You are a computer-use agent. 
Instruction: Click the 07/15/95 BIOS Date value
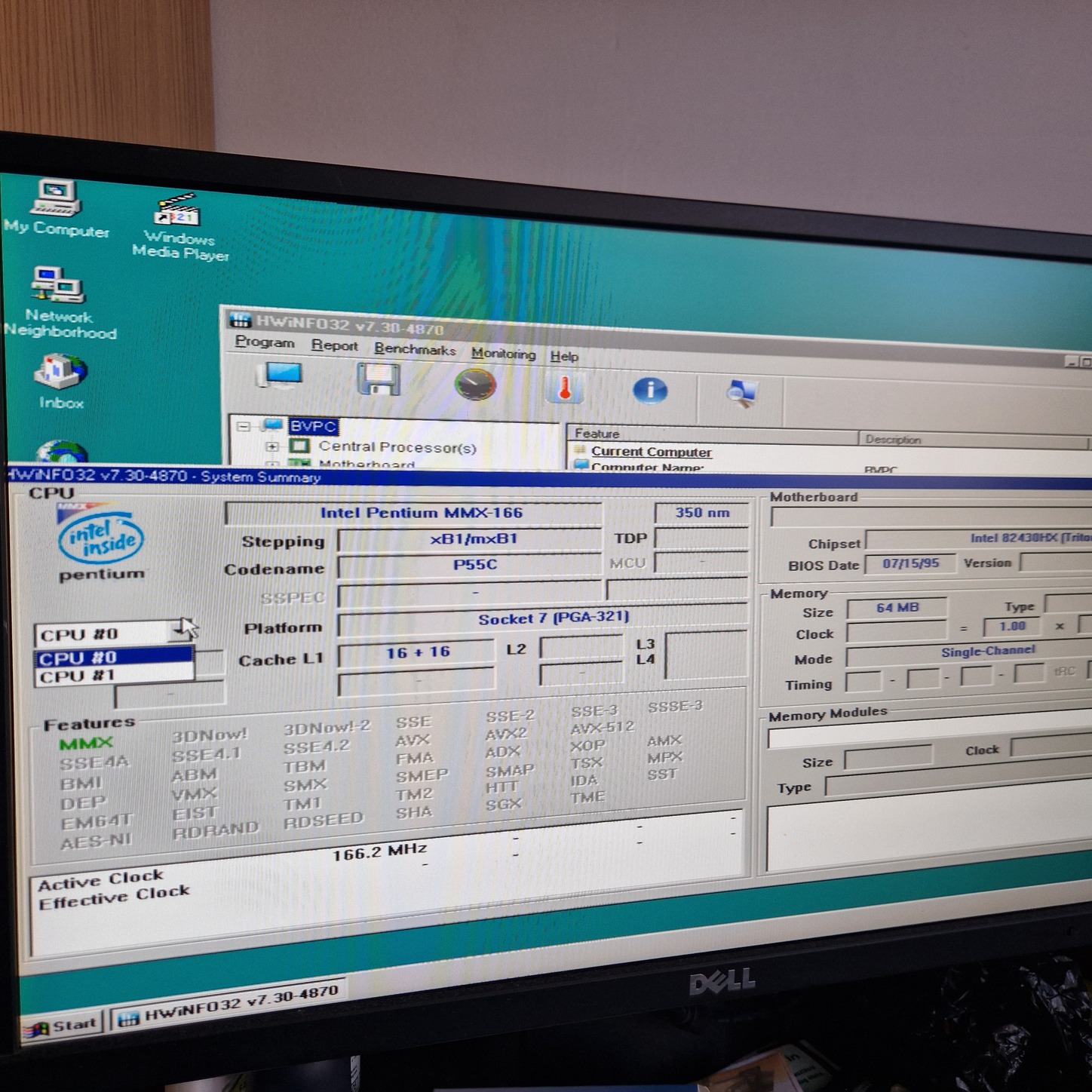[x=910, y=563]
